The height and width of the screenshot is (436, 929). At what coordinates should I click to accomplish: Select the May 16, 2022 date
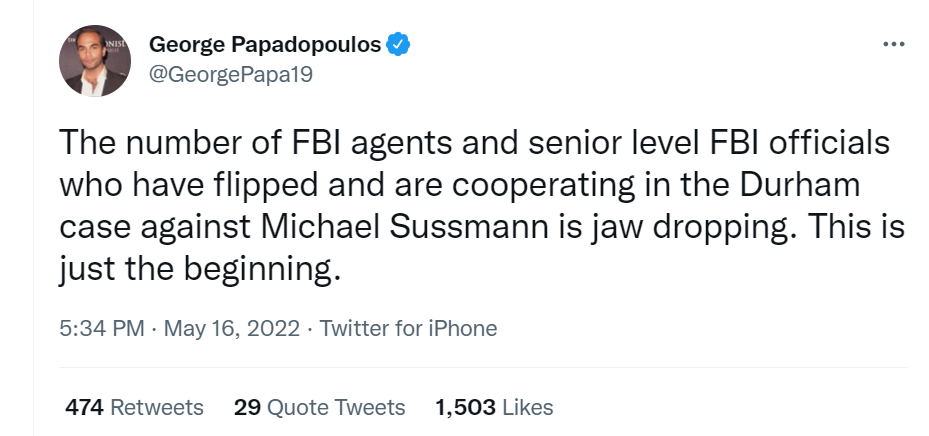tap(232, 328)
